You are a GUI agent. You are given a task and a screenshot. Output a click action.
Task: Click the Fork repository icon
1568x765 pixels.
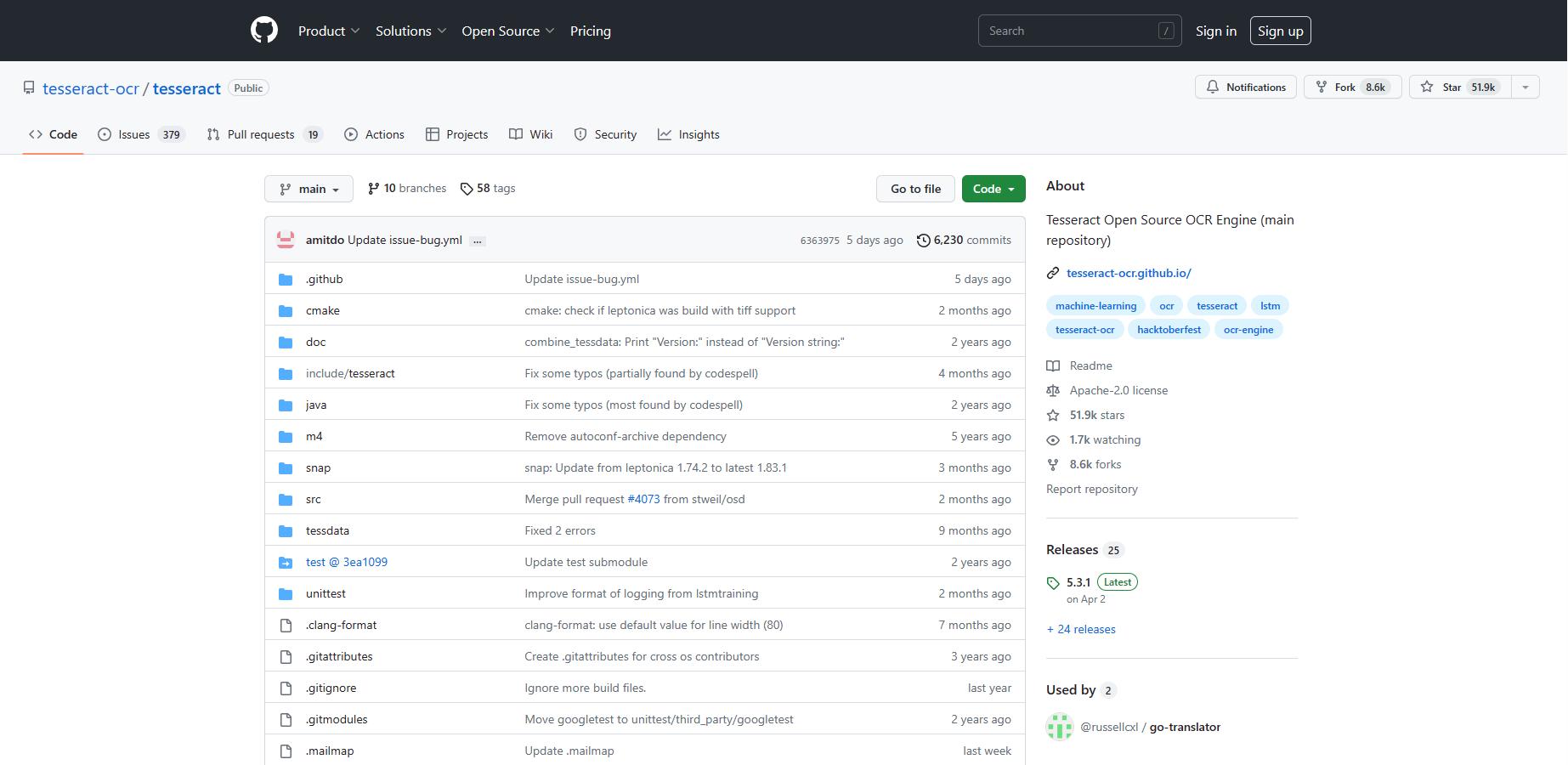coord(1322,87)
